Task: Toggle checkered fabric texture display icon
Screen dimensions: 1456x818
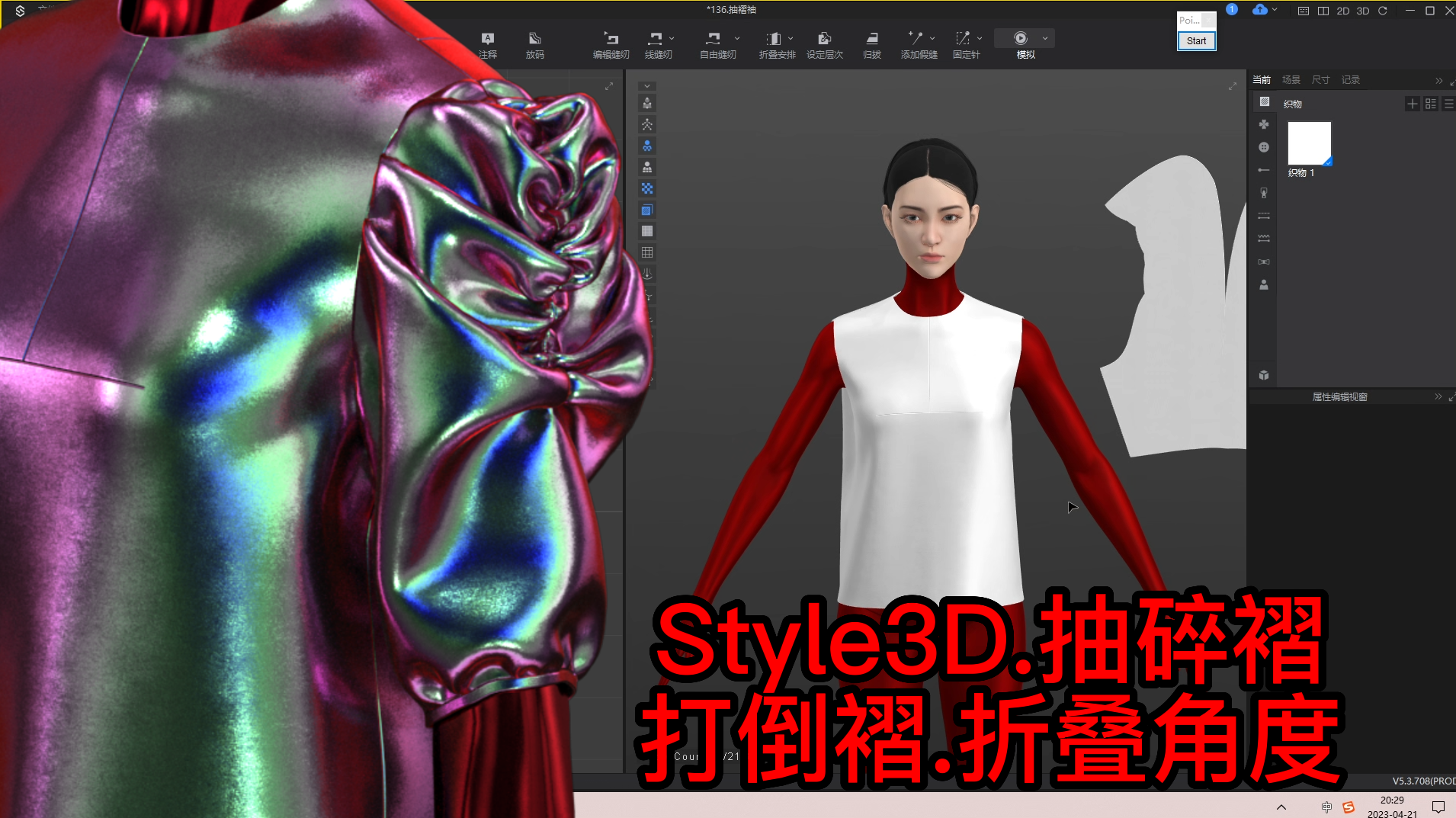Action: coord(647,188)
